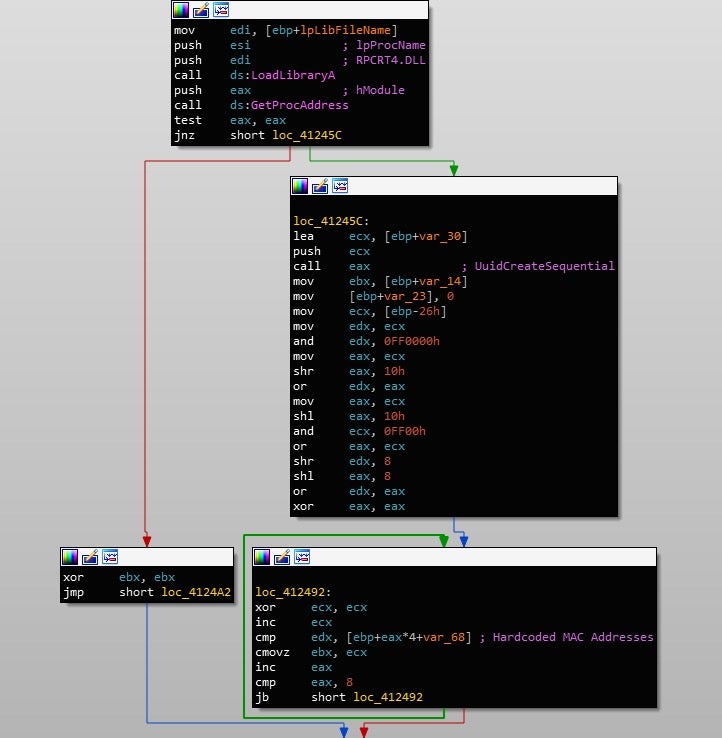This screenshot has height=738, width=722.
Task: Open the node color picker in the loc_41245C block
Action: [300, 186]
